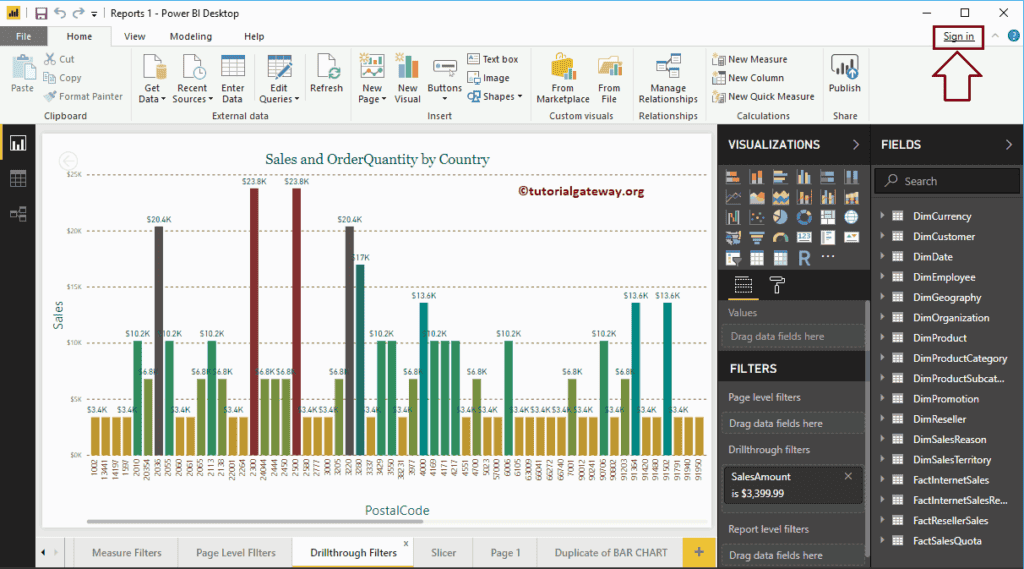Open the Slicer page tab
The height and width of the screenshot is (569, 1024).
443,553
